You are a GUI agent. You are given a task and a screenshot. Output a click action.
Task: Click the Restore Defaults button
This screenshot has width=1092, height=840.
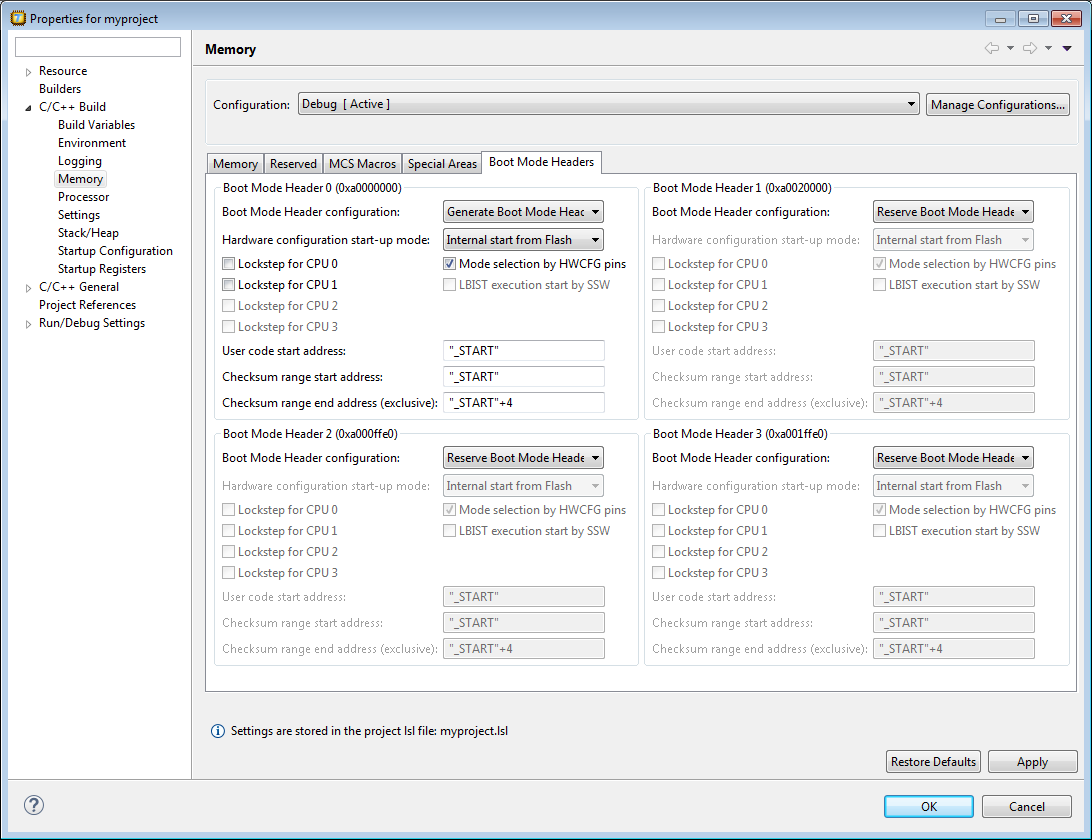[x=933, y=761]
